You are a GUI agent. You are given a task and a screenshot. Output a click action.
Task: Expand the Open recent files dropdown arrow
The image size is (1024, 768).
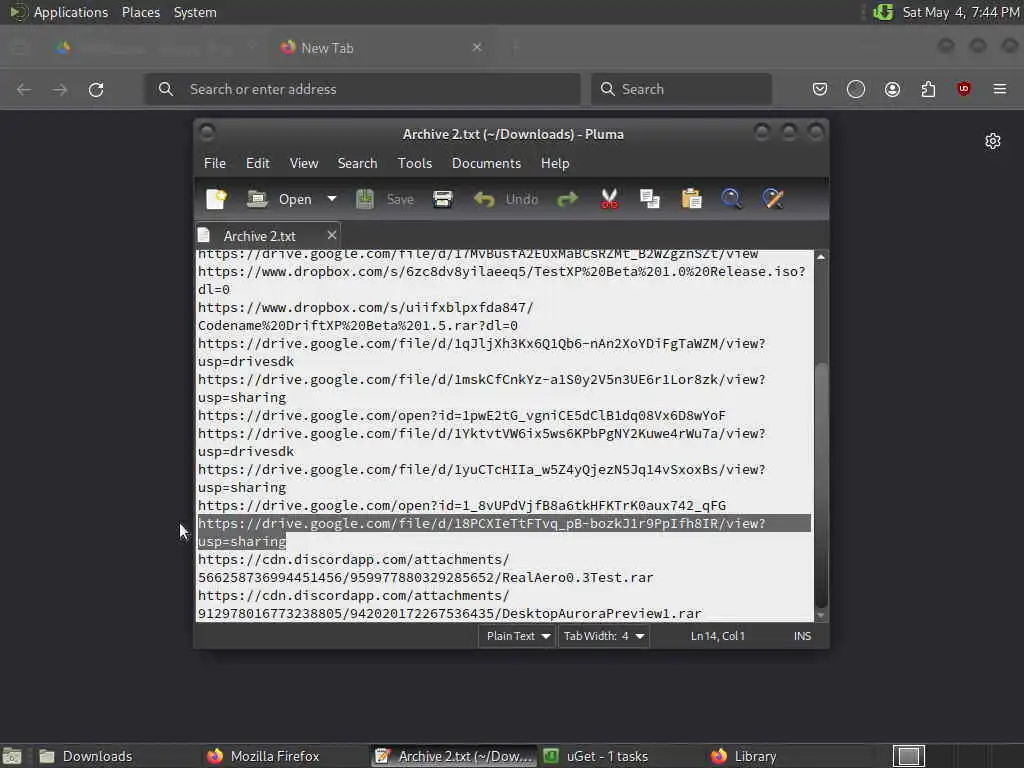click(x=332, y=199)
